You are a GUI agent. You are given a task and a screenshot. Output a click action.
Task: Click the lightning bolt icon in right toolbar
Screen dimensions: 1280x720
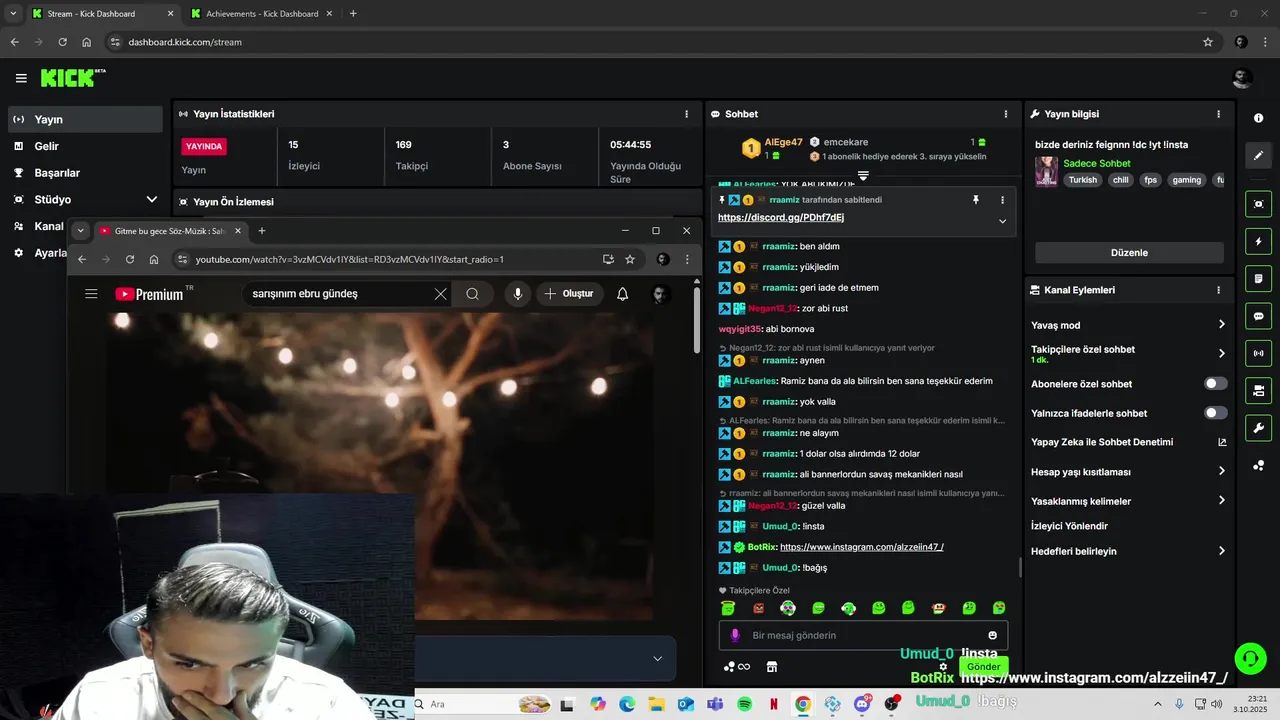click(1258, 241)
